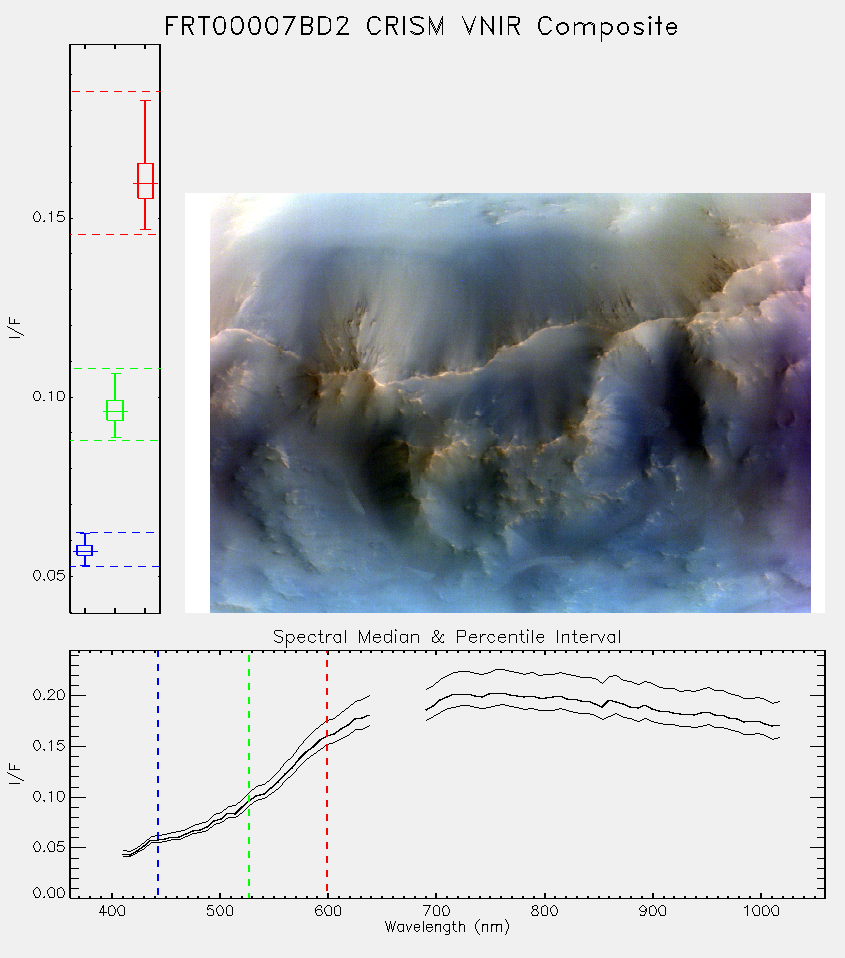Click the FRT00007BD2 CRISM VNIR Composite title
Screen dimensions: 845x958
[421, 26]
